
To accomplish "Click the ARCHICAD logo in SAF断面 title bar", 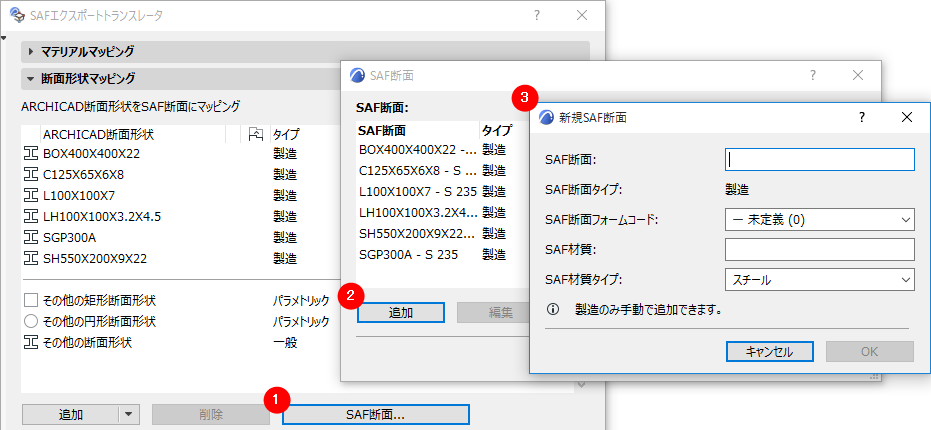I will point(357,75).
